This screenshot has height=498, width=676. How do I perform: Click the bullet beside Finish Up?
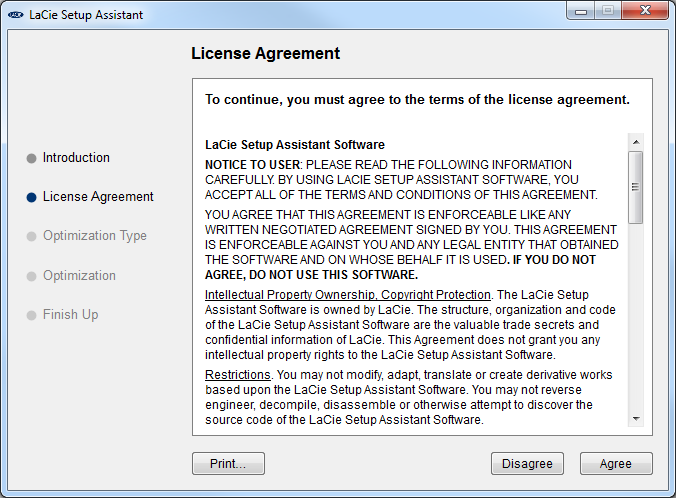31,316
